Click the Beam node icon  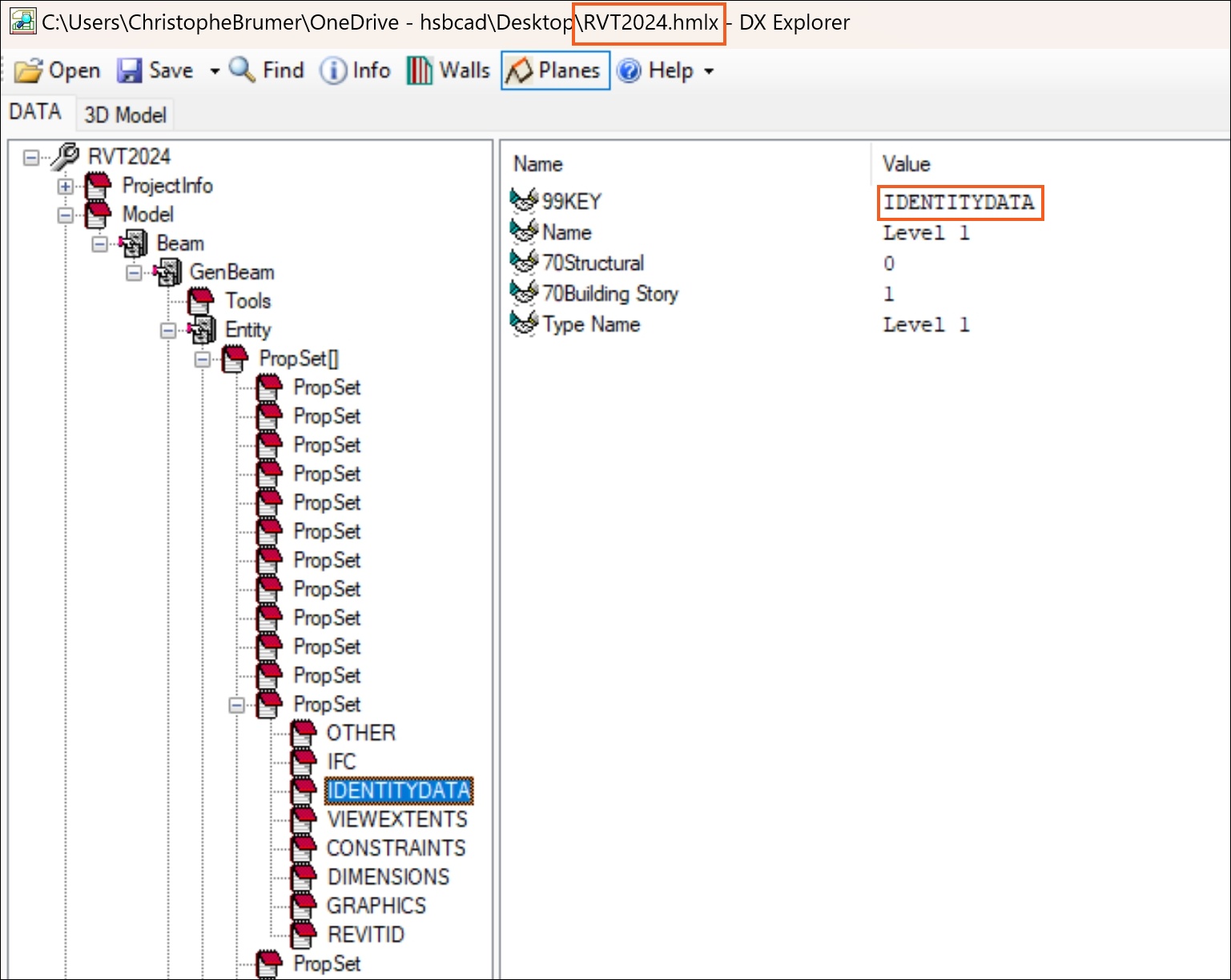[x=133, y=243]
